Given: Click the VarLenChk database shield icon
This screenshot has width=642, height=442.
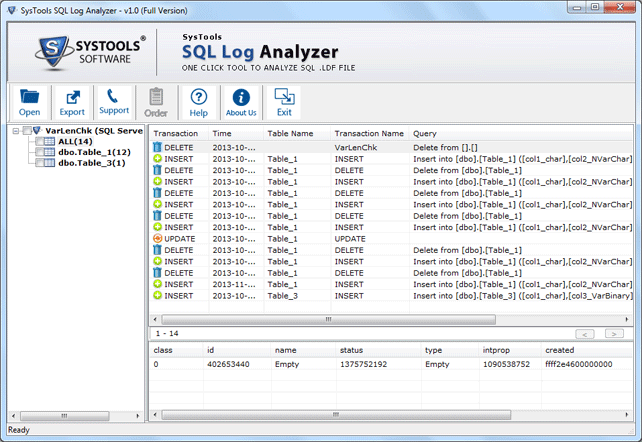Looking at the screenshot, I should [37, 131].
